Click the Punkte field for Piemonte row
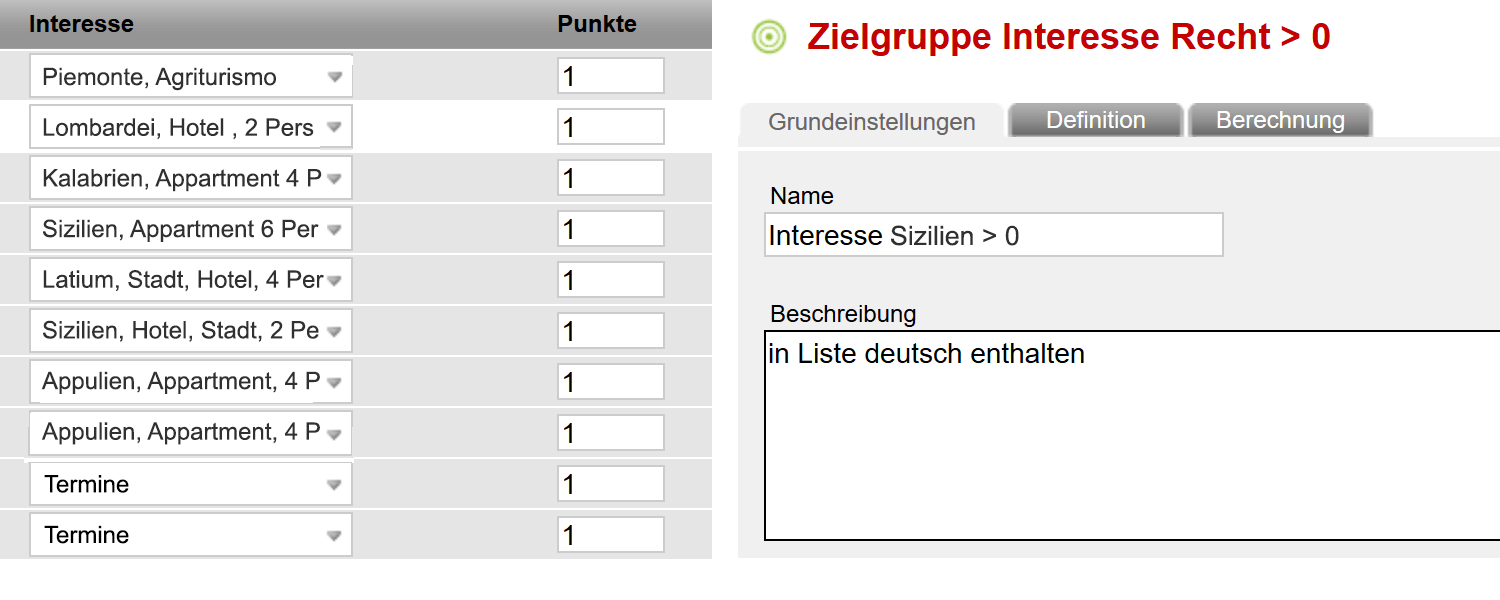Image resolution: width=1500 pixels, height=600 pixels. [x=611, y=77]
